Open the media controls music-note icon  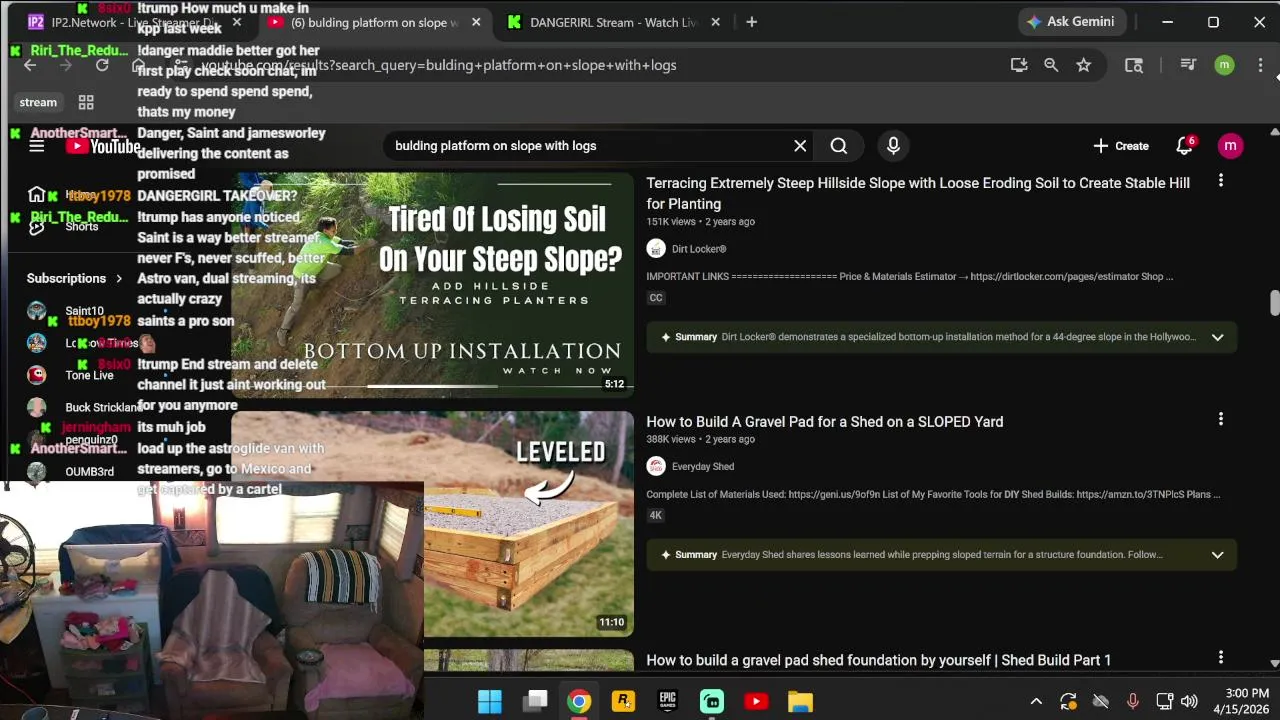pyautogui.click(x=1188, y=65)
